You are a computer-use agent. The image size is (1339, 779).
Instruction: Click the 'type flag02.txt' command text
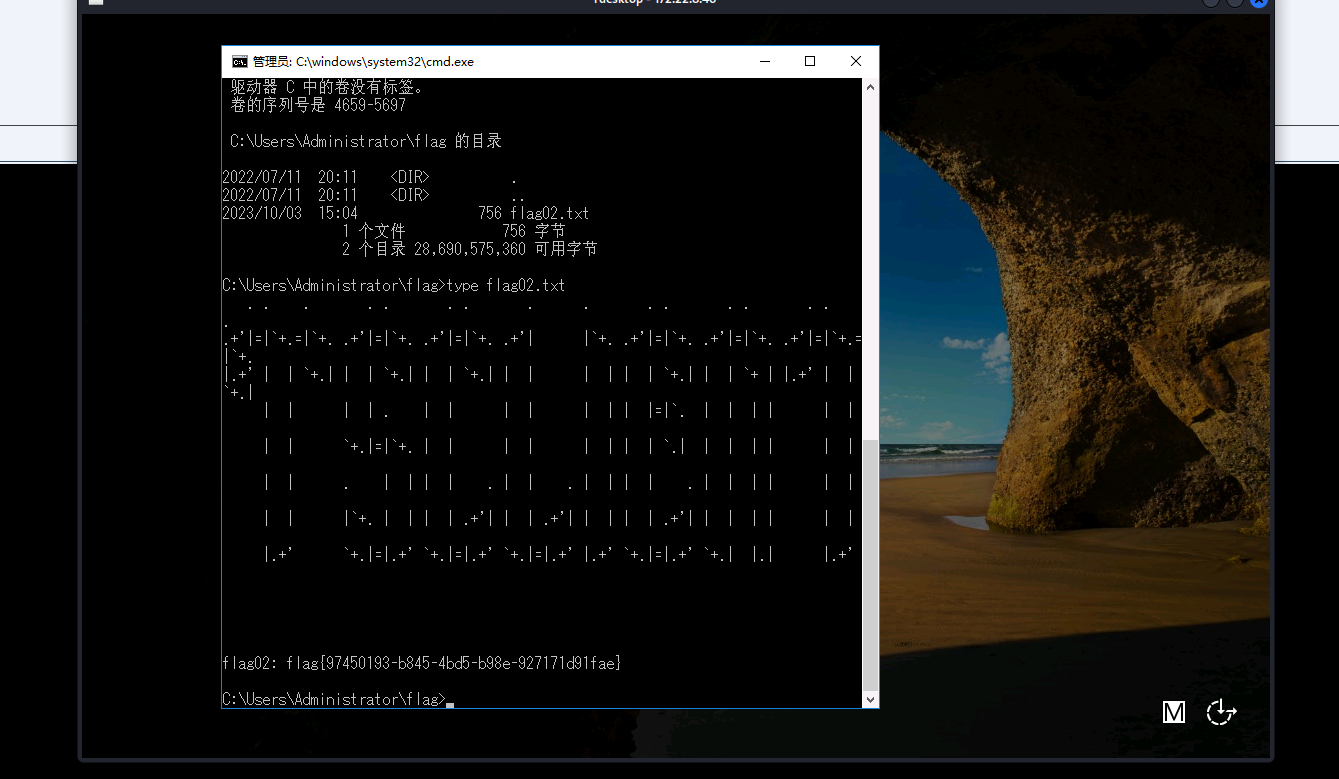point(506,285)
